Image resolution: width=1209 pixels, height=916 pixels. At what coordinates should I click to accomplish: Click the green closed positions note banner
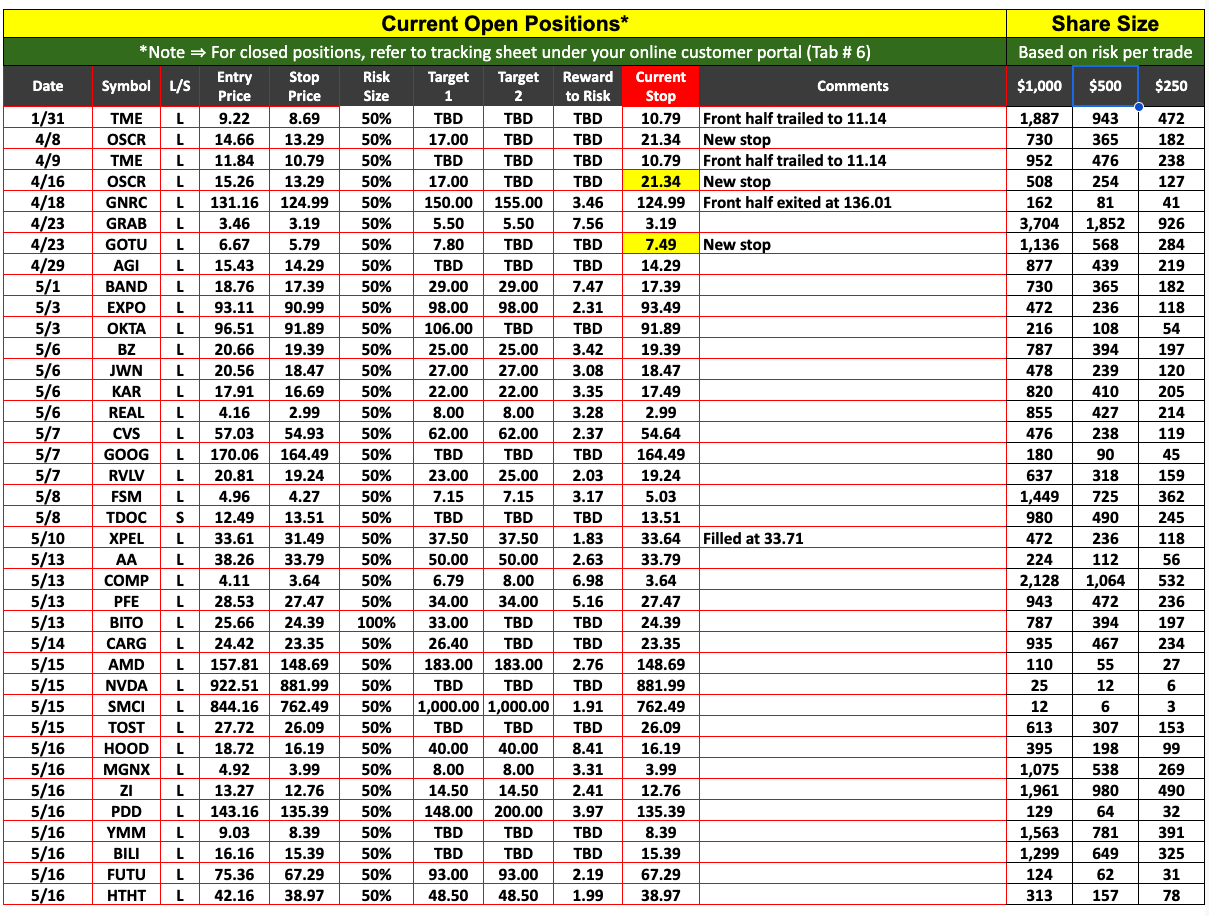pos(504,53)
